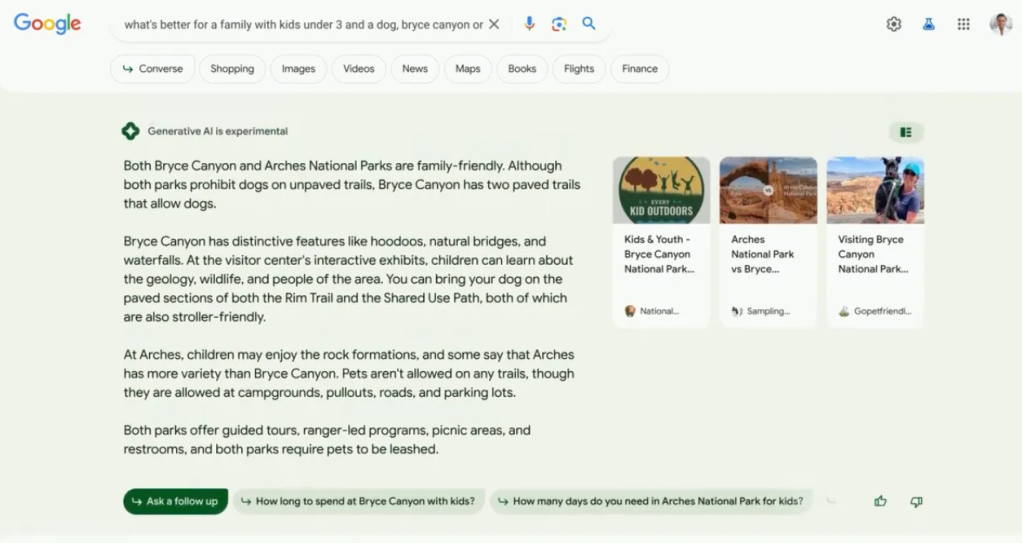Click the Google account profile picture

[x=1000, y=24]
